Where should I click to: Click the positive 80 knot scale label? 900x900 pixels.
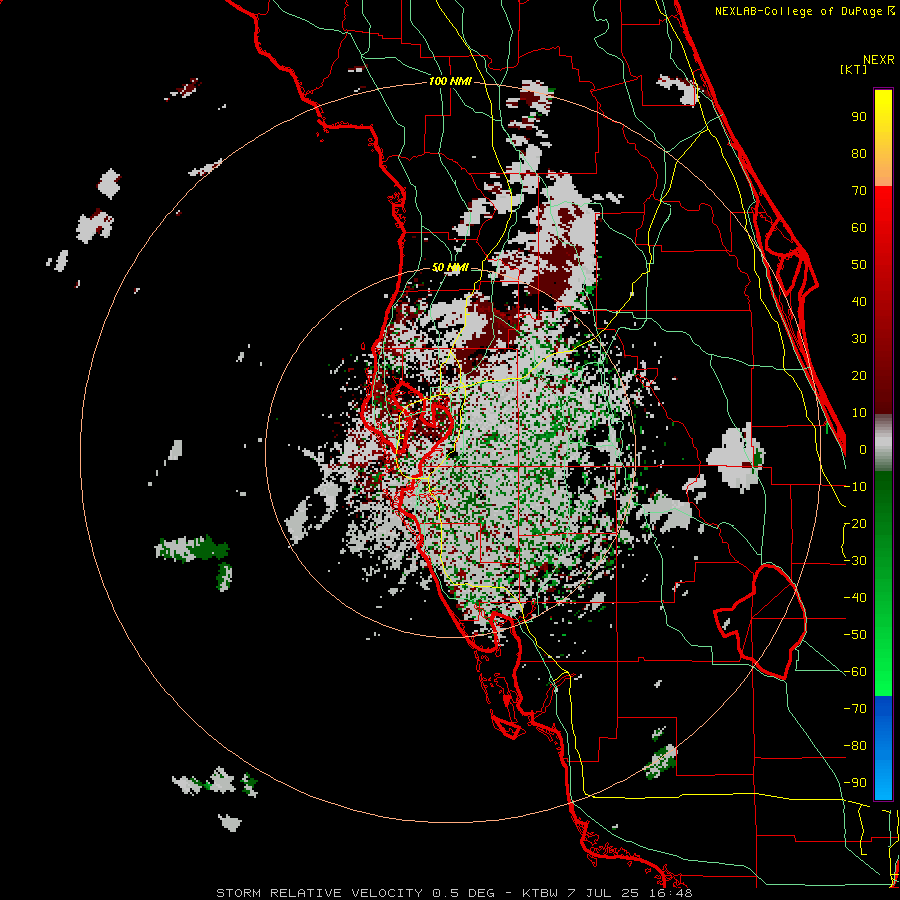pos(859,153)
